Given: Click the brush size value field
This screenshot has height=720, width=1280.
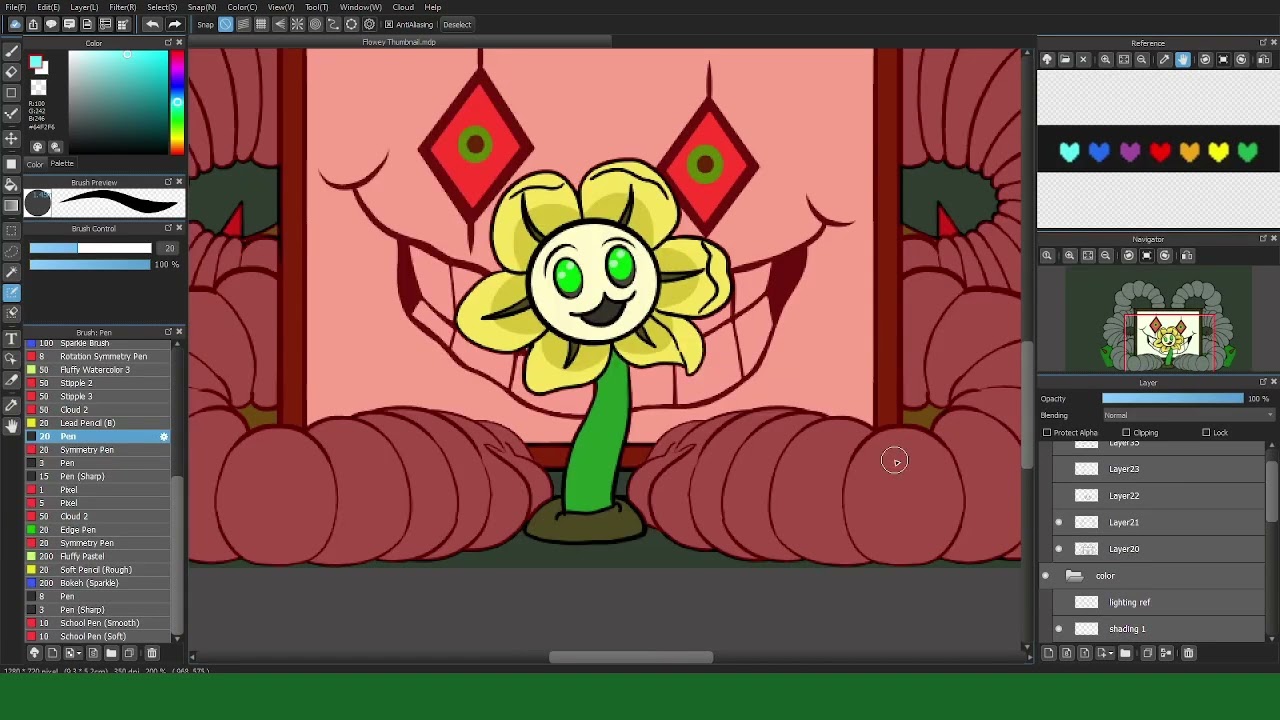Looking at the screenshot, I should pyautogui.click(x=168, y=248).
